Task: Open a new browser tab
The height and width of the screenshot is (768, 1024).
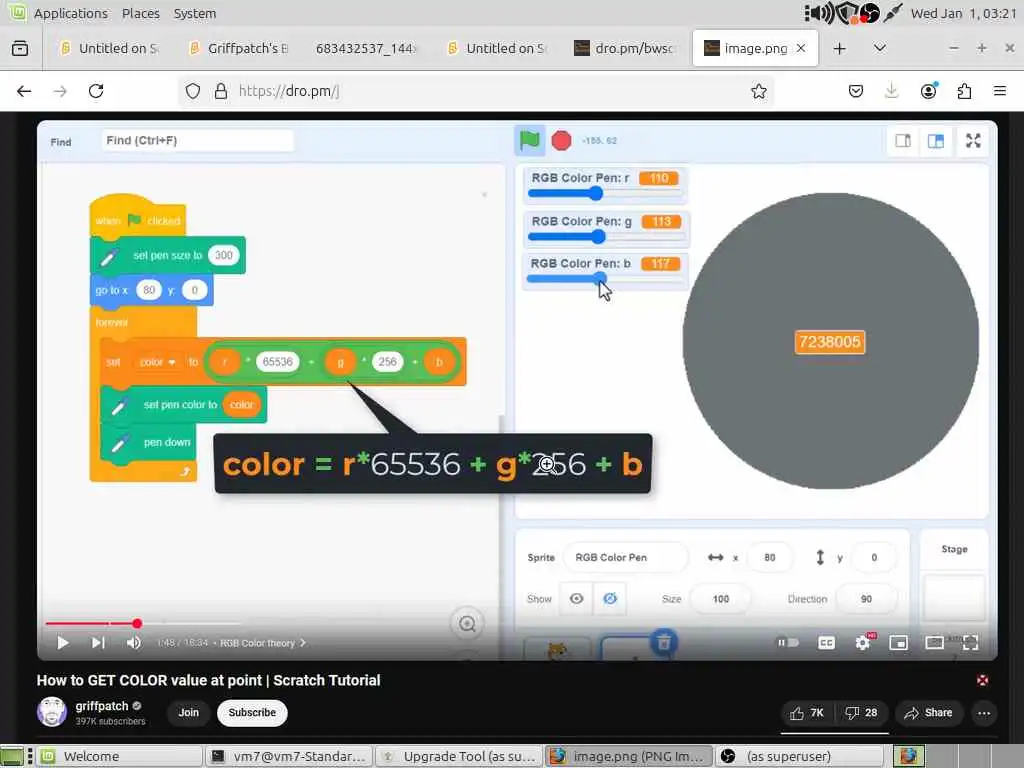Action: tap(839, 48)
